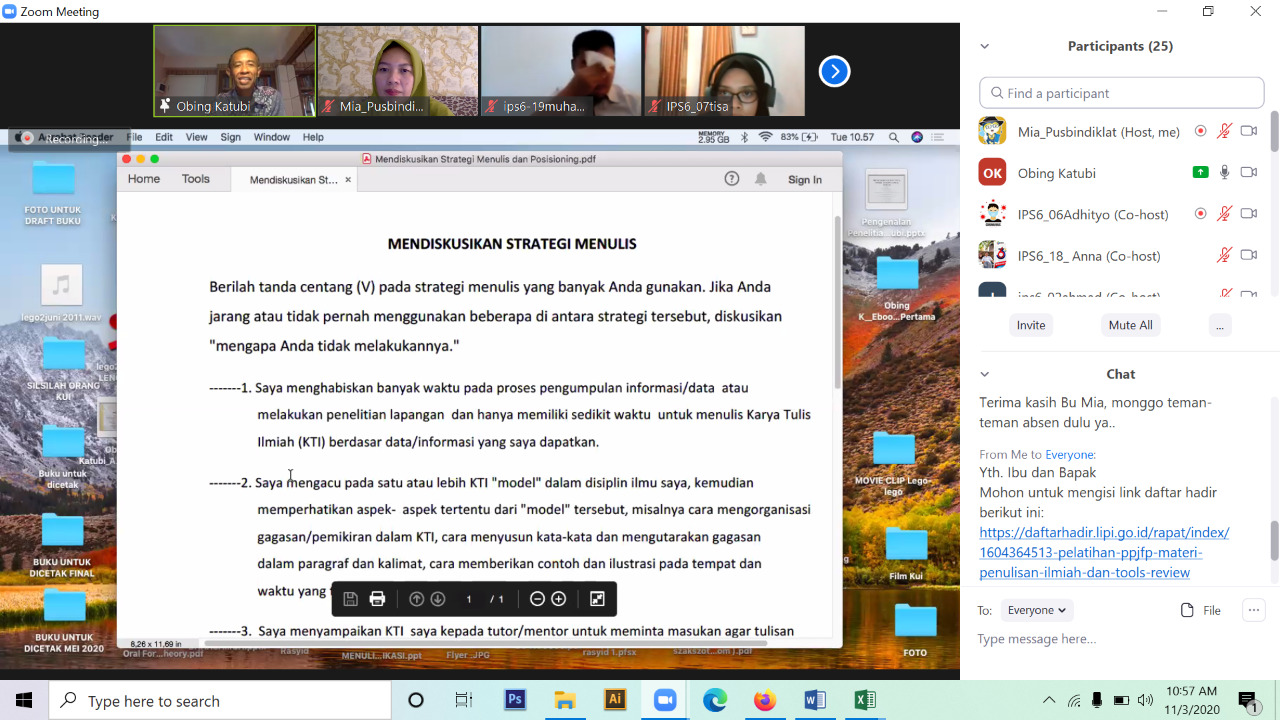Print the PDF from floating toolbar
The height and width of the screenshot is (720, 1280).
[377, 599]
